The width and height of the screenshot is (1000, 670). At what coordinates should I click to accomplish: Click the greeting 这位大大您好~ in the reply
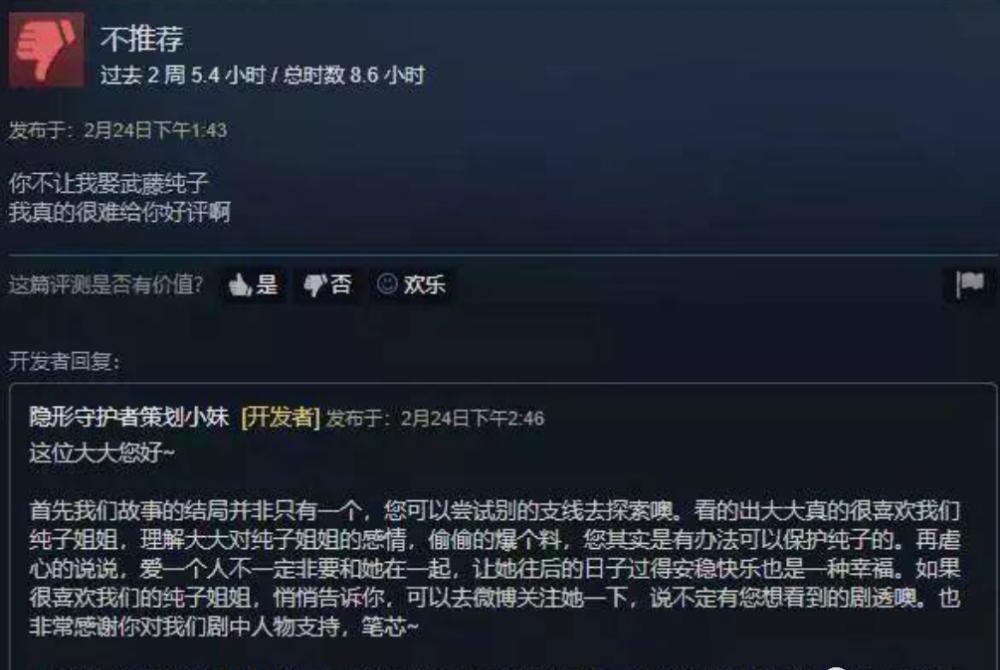[x=101, y=453]
